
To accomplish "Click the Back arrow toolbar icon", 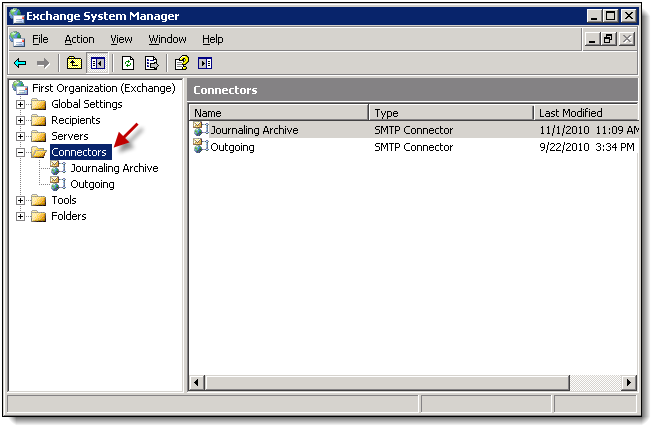I will [x=20, y=64].
